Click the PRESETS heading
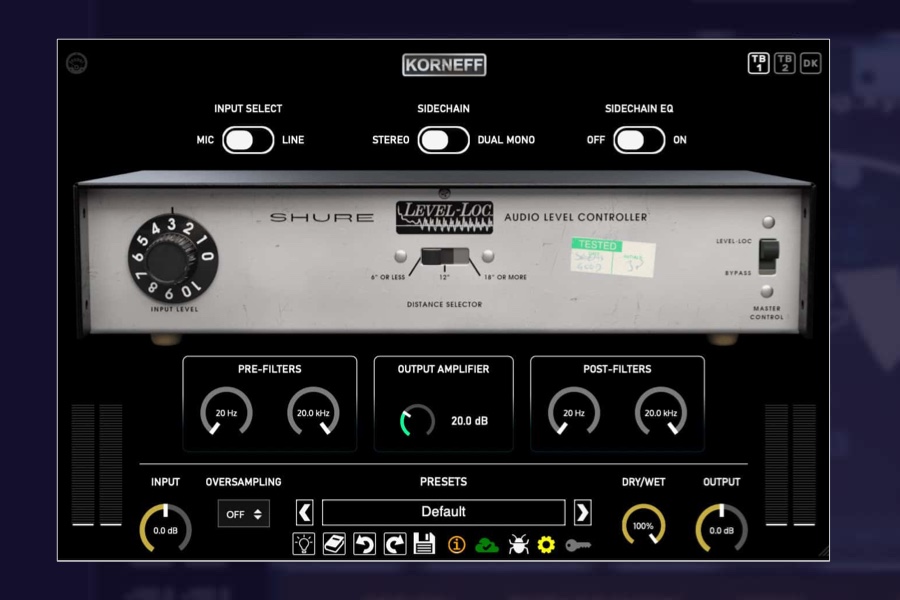The image size is (900, 600). point(443,482)
